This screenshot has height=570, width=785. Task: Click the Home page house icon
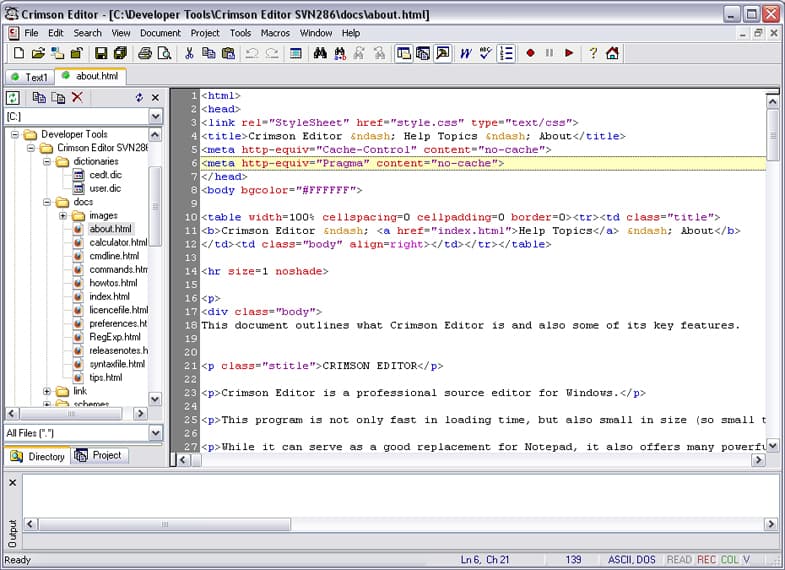pos(612,53)
